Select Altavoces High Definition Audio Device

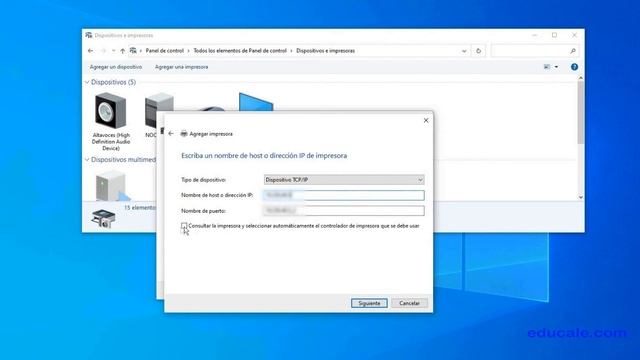tap(111, 122)
